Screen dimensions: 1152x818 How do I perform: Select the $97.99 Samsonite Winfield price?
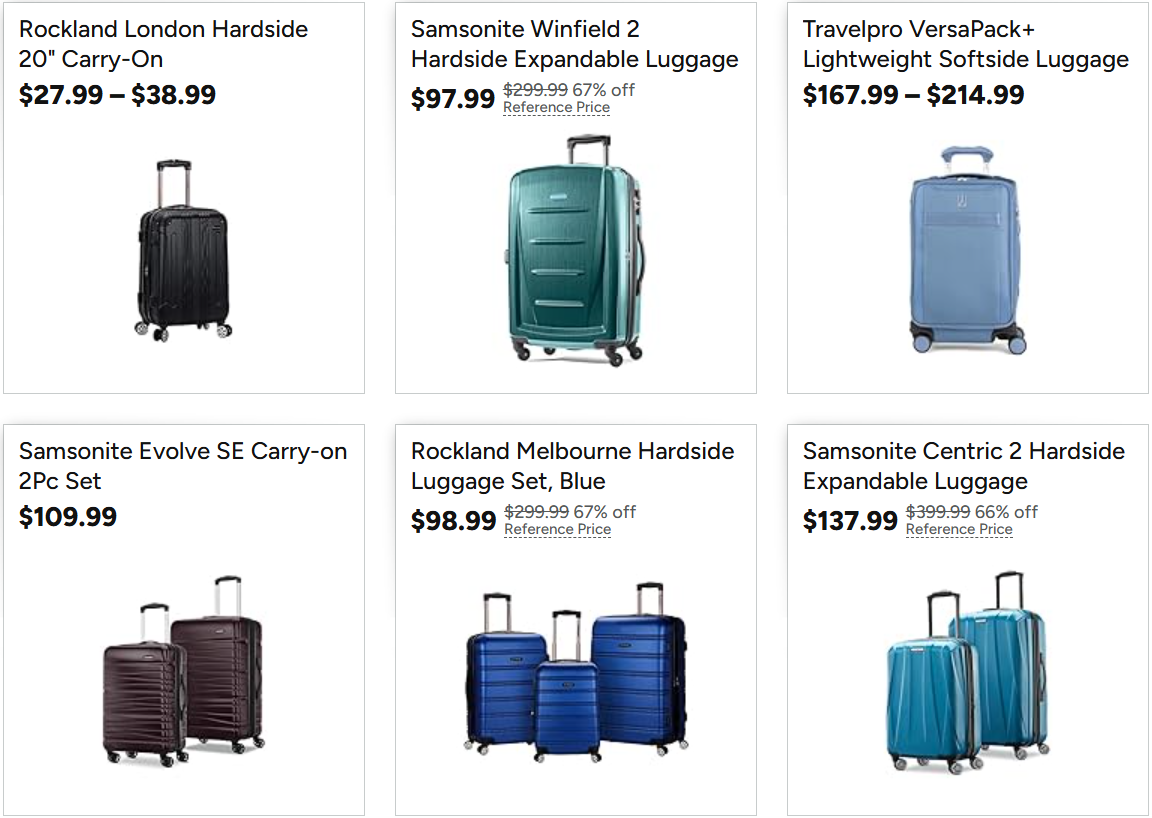453,99
